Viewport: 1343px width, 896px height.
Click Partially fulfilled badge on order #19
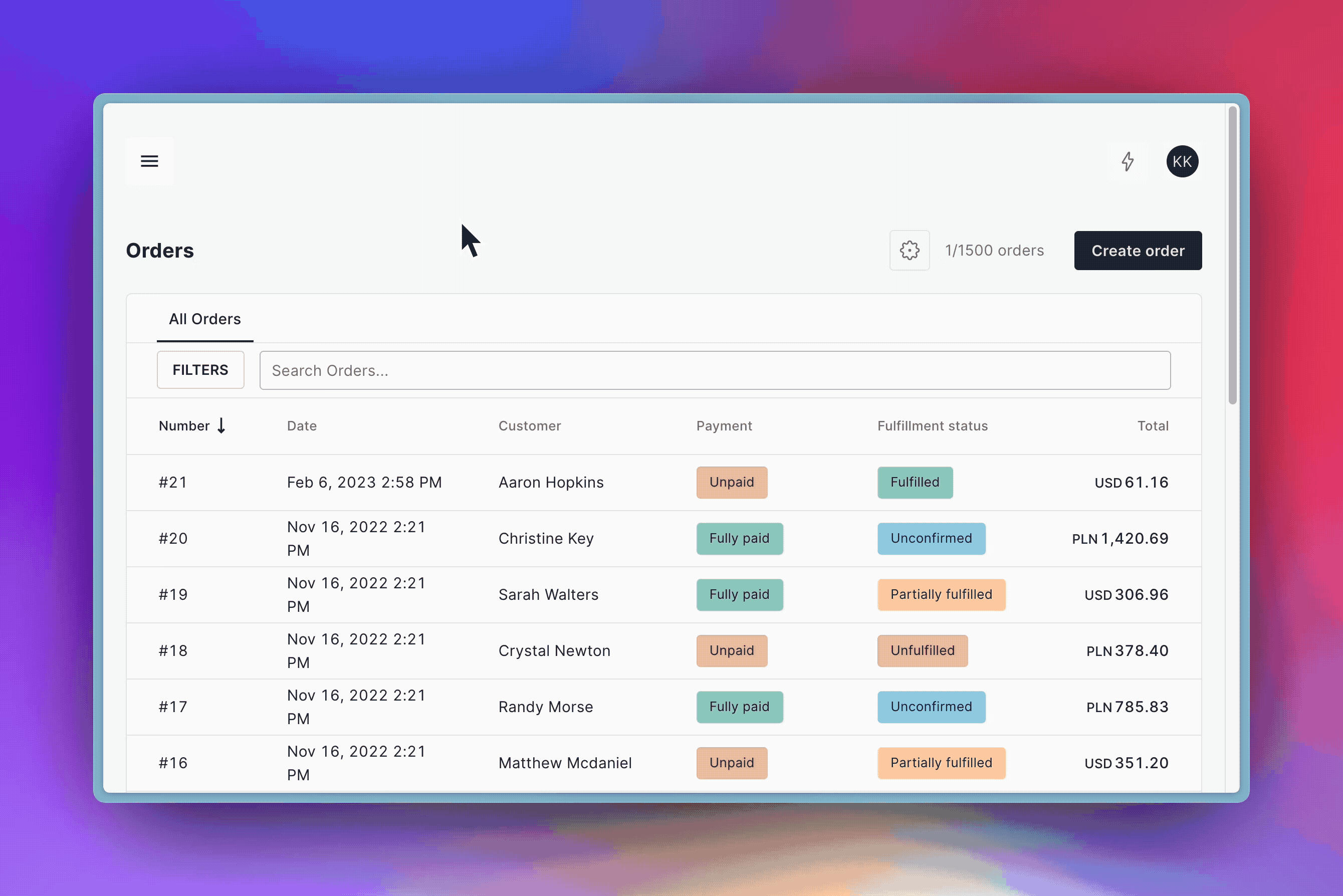pyautogui.click(x=941, y=594)
